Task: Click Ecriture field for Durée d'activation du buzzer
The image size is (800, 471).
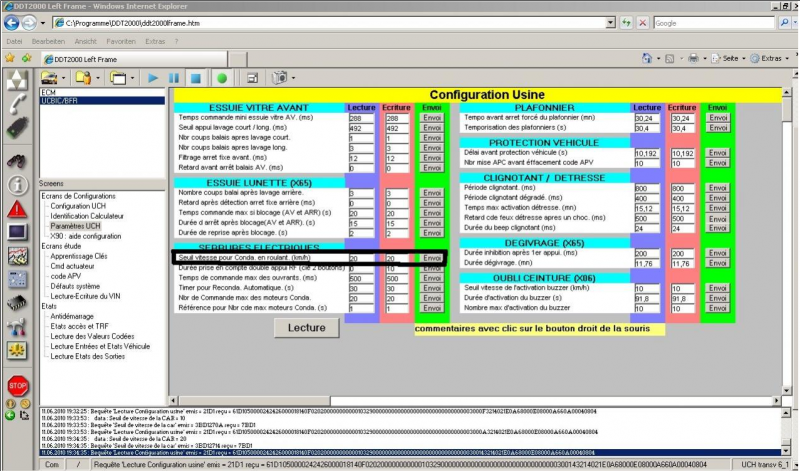Action: point(682,299)
